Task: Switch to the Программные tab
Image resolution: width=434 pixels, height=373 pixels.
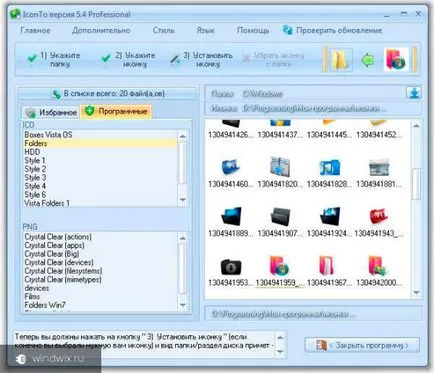Action: pos(116,111)
